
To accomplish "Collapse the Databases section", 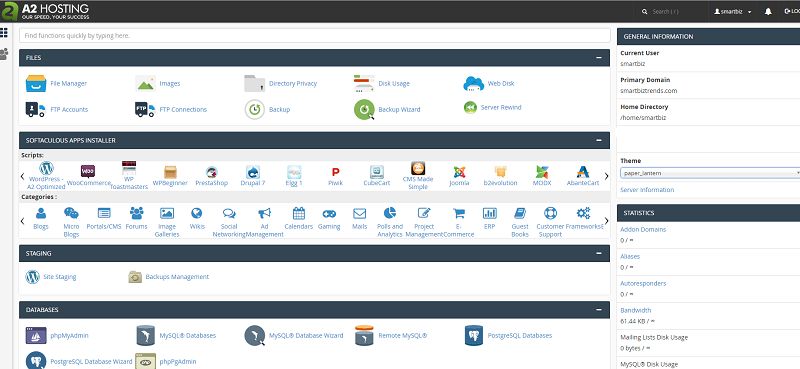I will (x=598, y=310).
